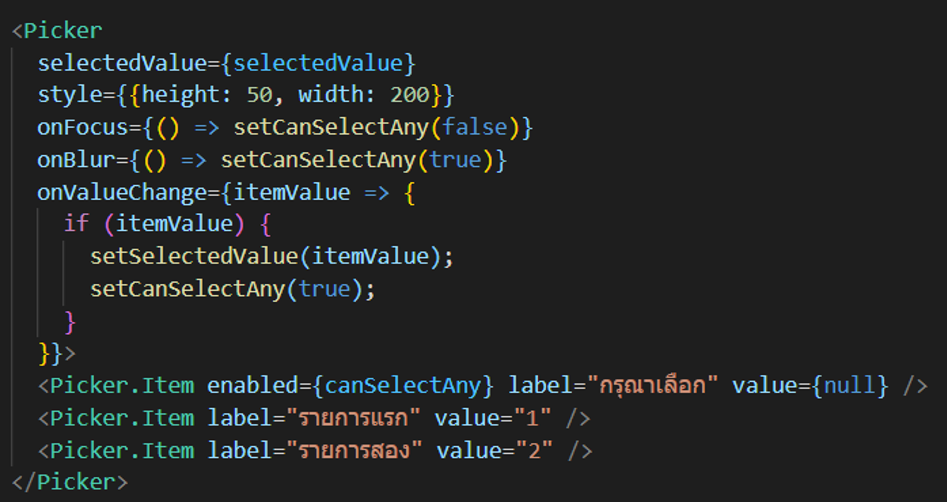Click the width value 200

(x=409, y=95)
